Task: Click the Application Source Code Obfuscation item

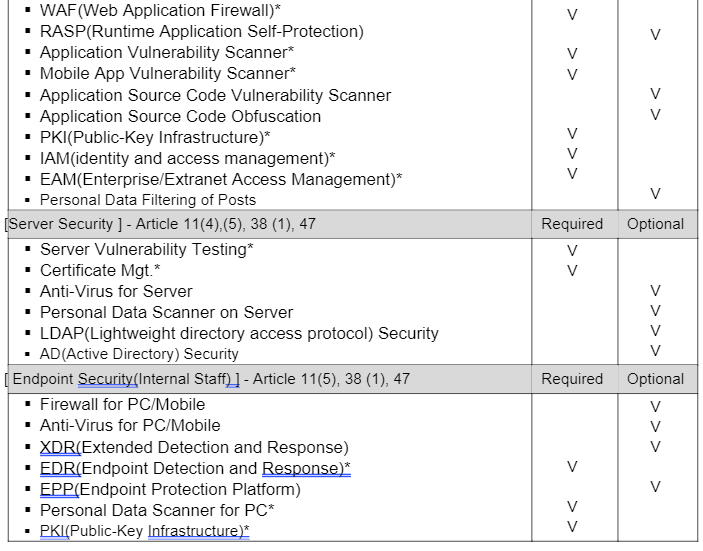Action: coord(180,116)
